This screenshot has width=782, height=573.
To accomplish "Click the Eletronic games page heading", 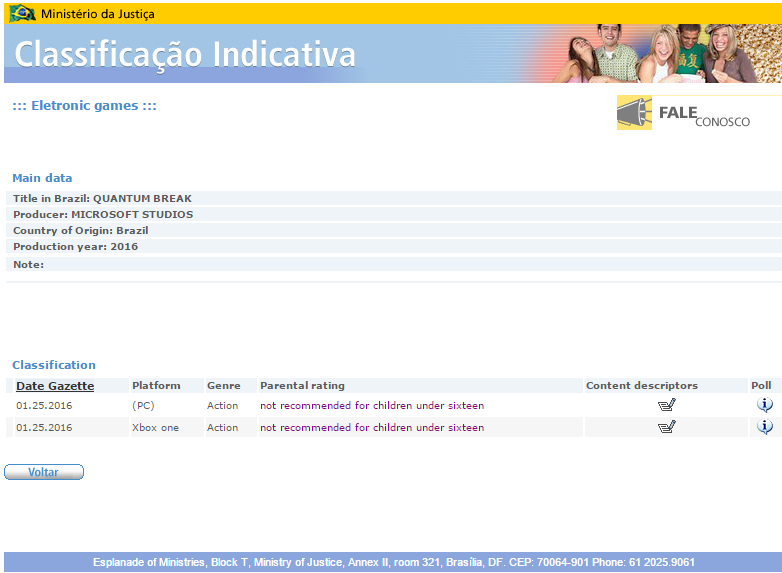I will coord(84,106).
